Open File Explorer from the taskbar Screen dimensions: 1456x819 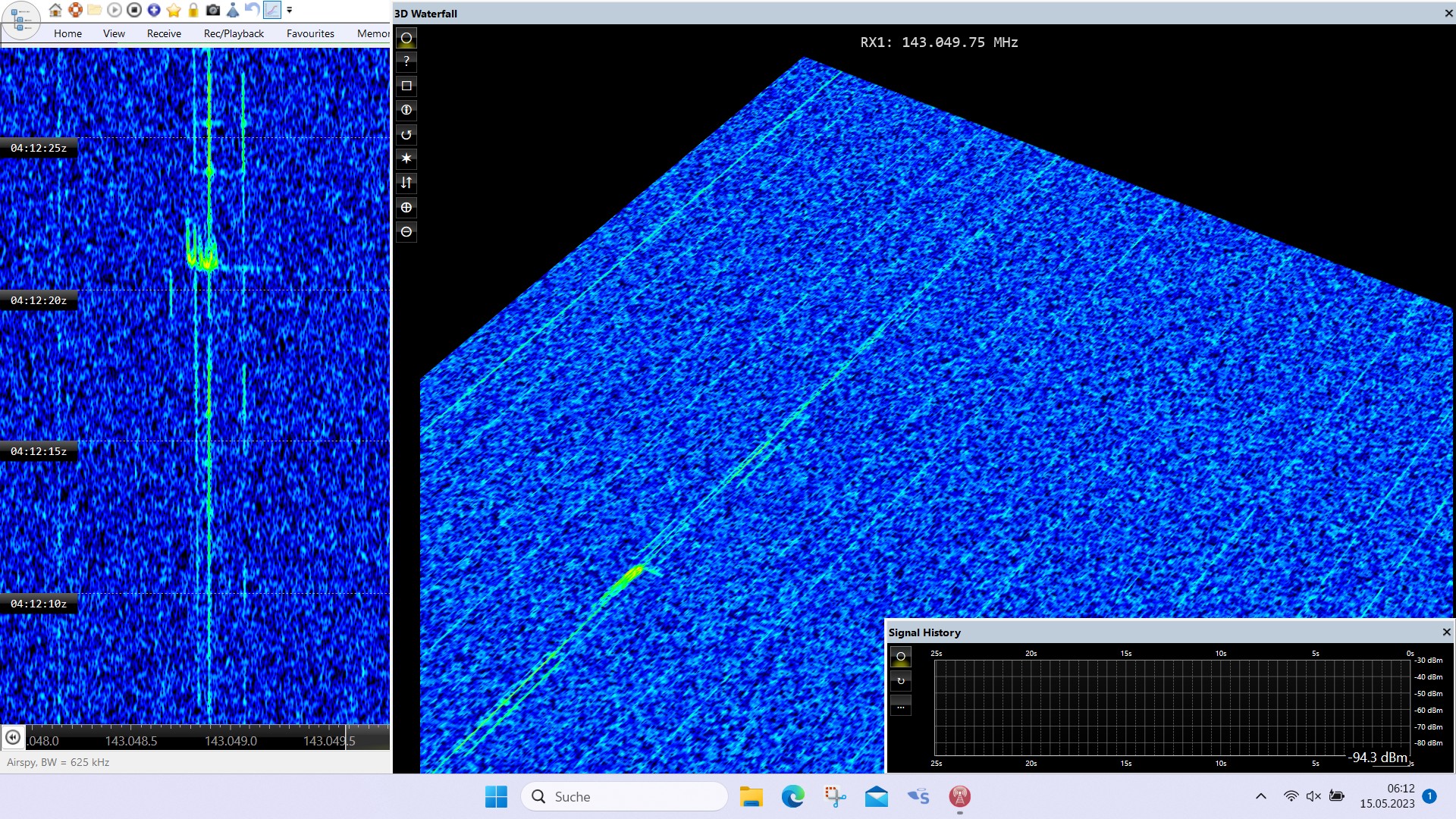coord(751,796)
